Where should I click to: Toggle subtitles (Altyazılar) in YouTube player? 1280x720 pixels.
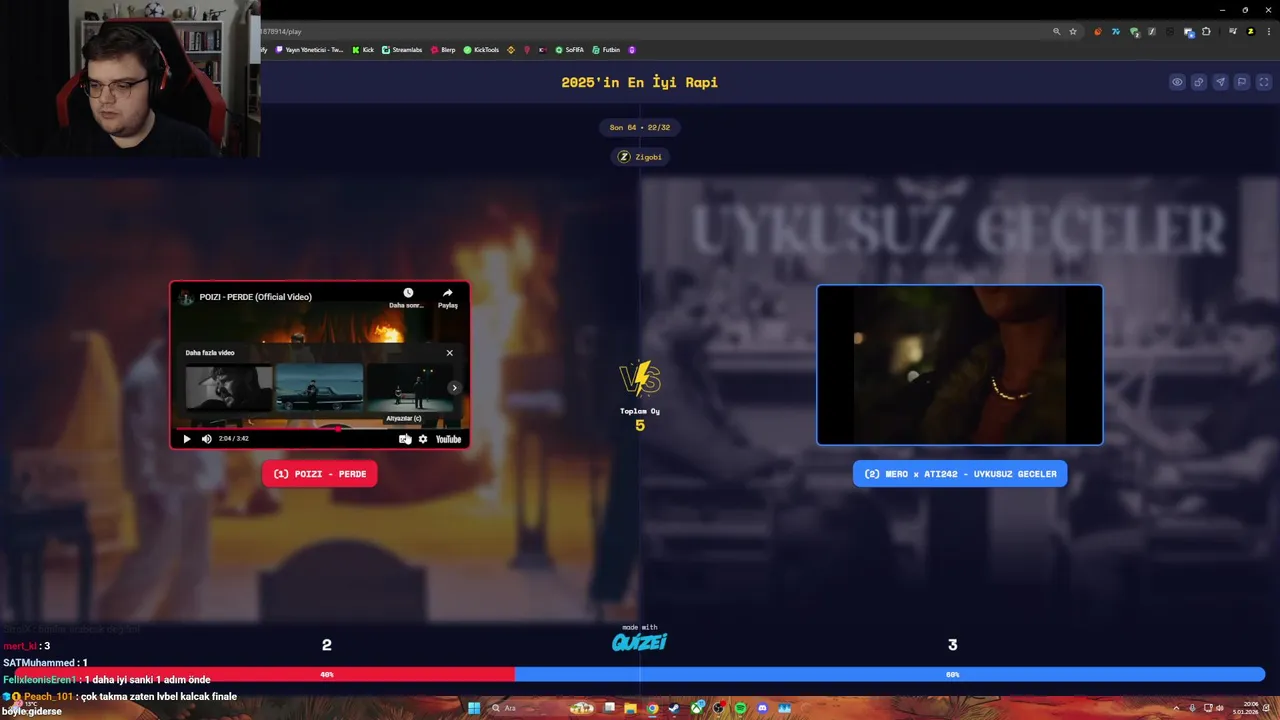click(404, 439)
